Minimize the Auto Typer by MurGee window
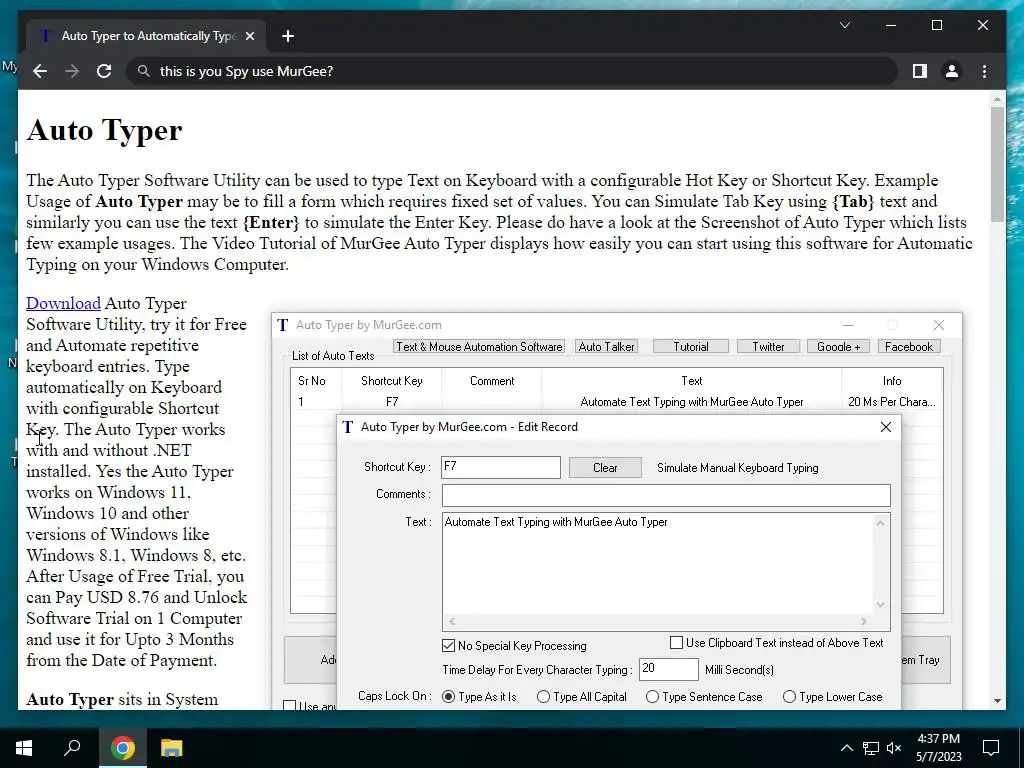1024x768 pixels. [x=848, y=325]
